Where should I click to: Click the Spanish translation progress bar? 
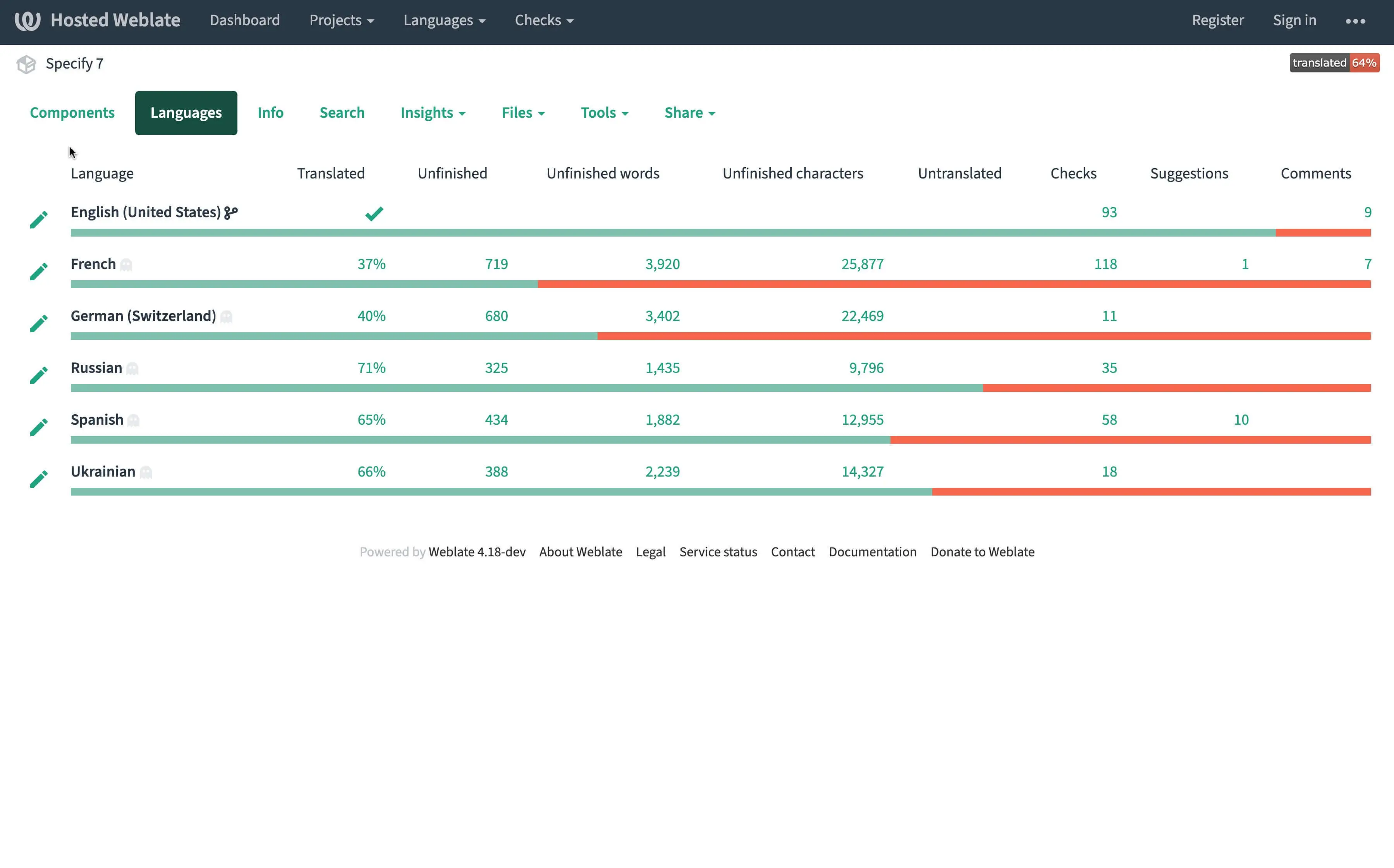pyautogui.click(x=720, y=440)
